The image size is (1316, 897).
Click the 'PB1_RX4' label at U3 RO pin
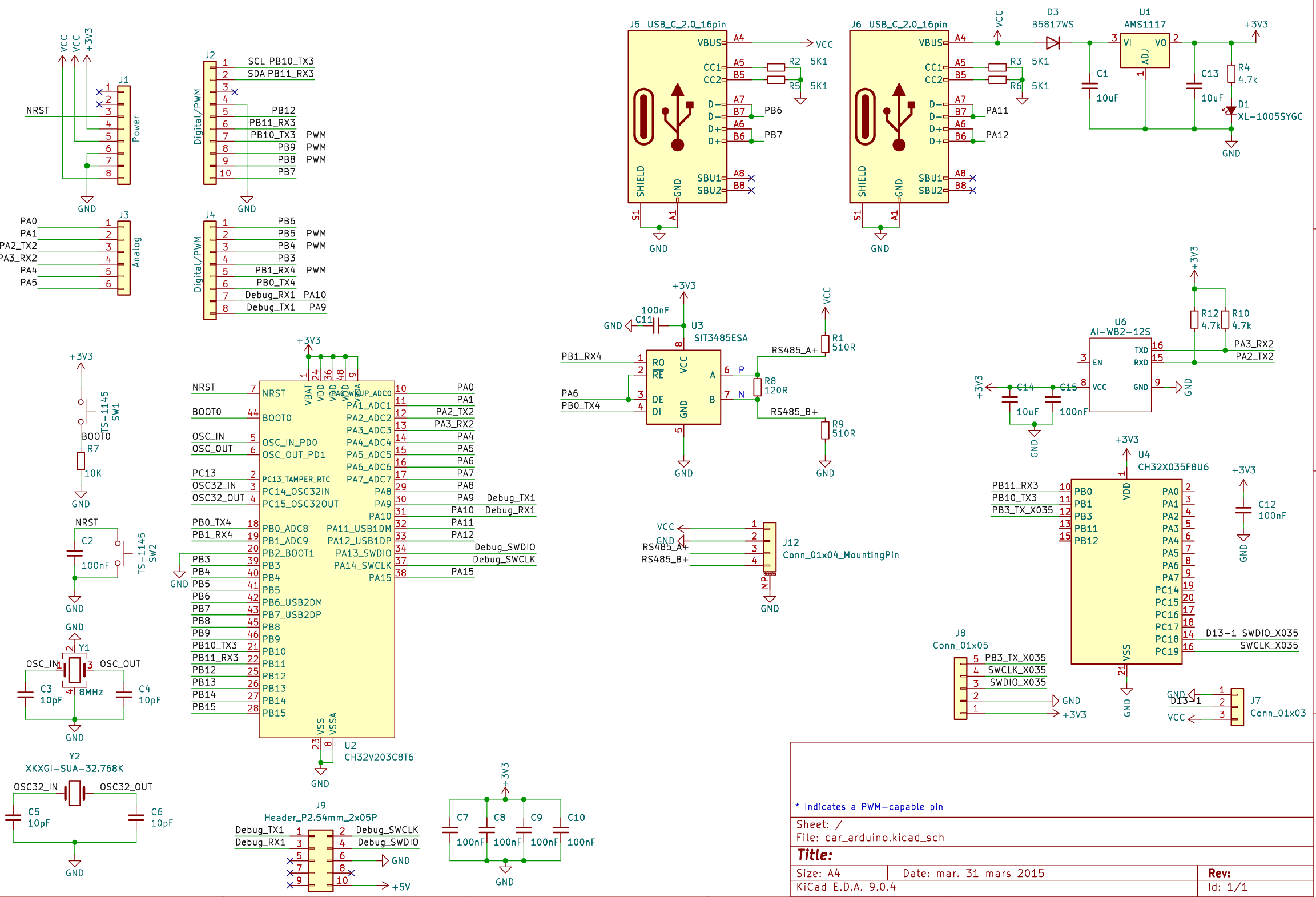[x=581, y=356]
